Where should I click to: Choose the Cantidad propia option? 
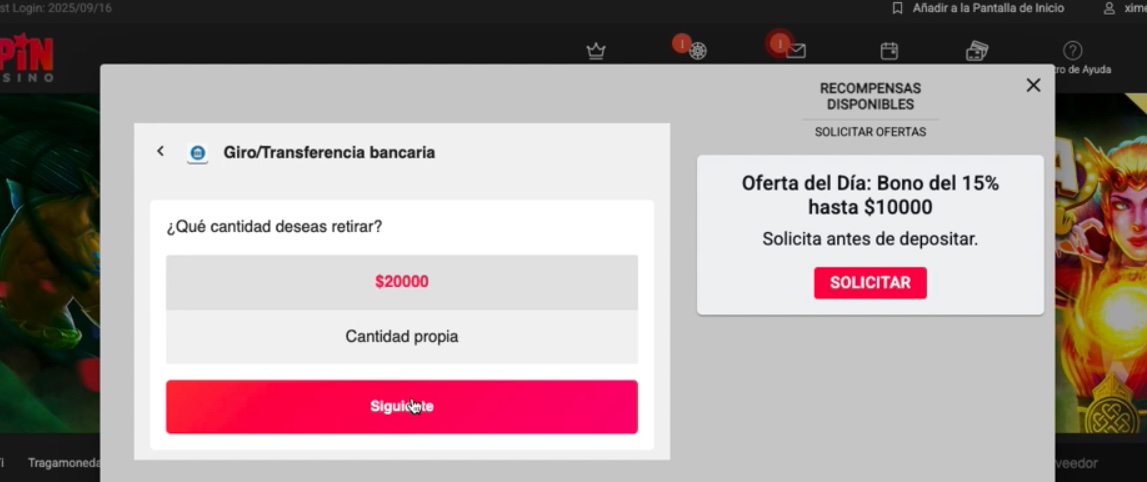click(x=402, y=336)
